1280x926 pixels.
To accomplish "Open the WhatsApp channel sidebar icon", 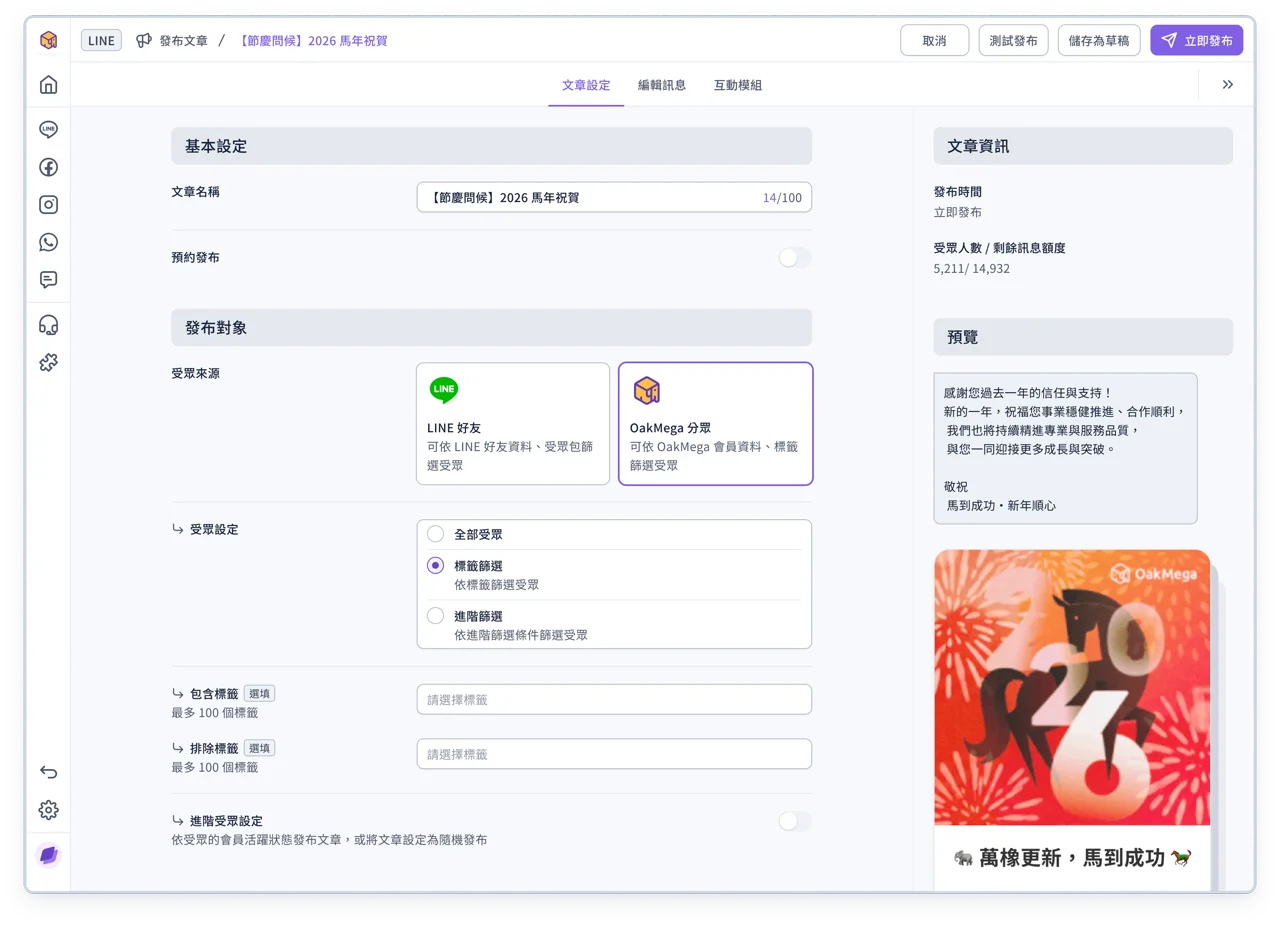I will (48, 242).
